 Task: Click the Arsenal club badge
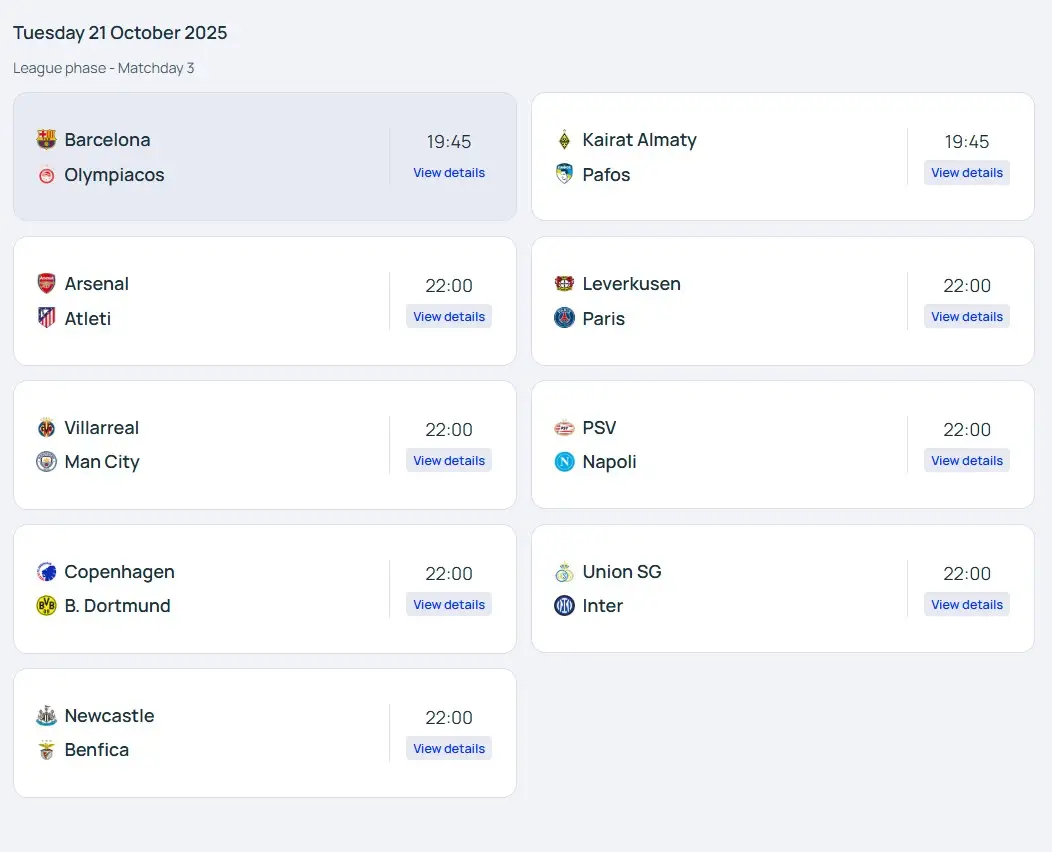[x=46, y=283]
